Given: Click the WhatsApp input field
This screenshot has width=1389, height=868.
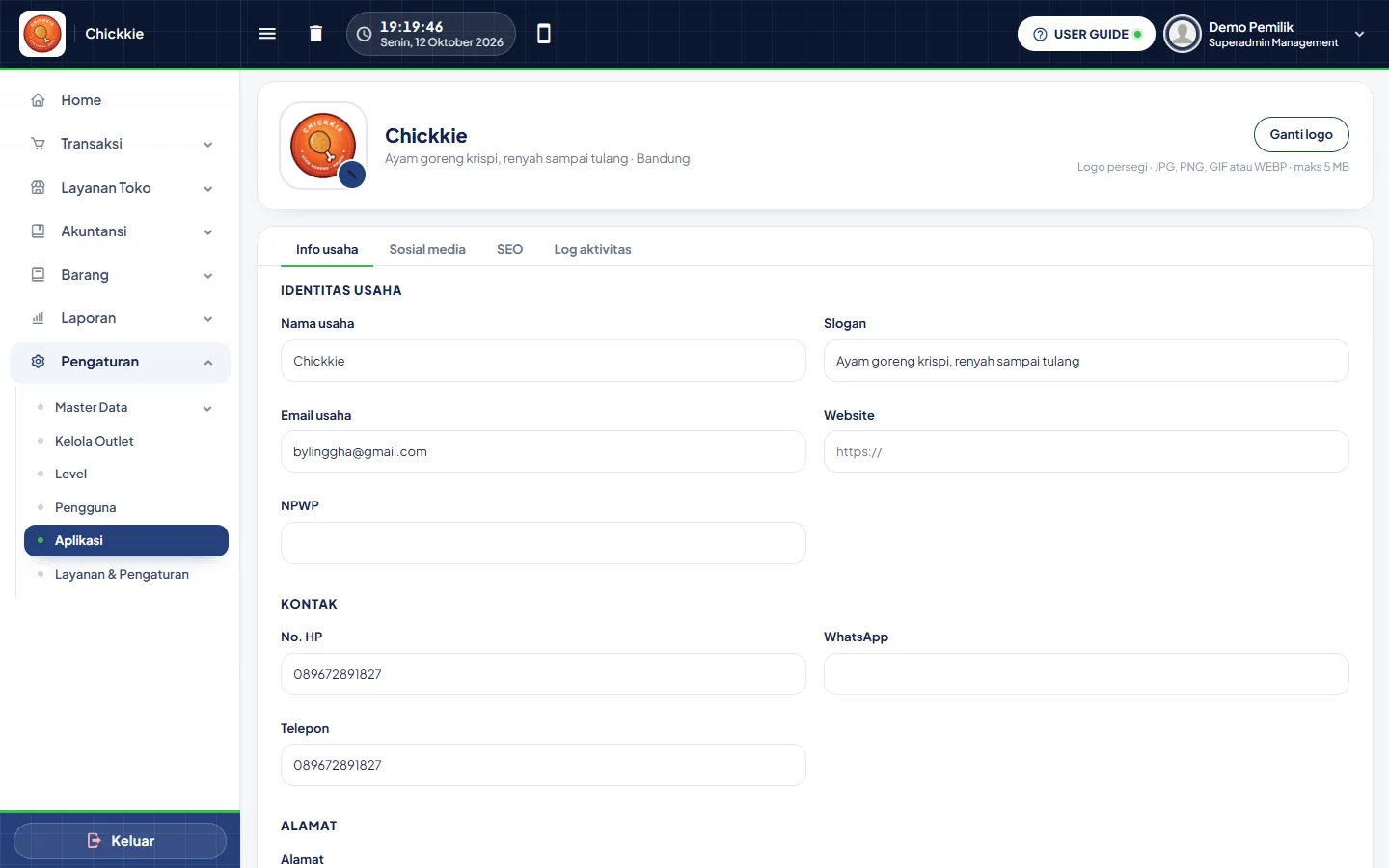Looking at the screenshot, I should 1086,674.
